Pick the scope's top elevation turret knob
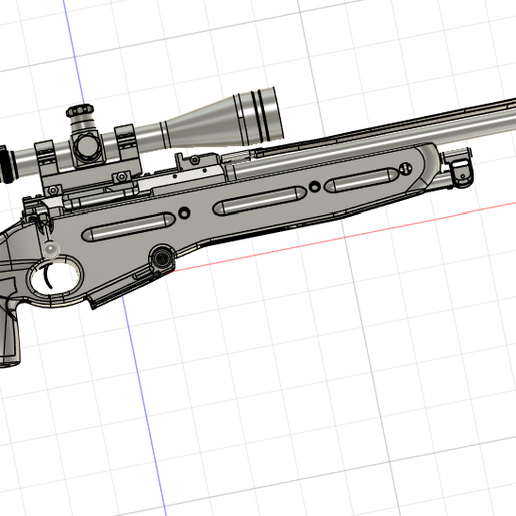 [80, 111]
